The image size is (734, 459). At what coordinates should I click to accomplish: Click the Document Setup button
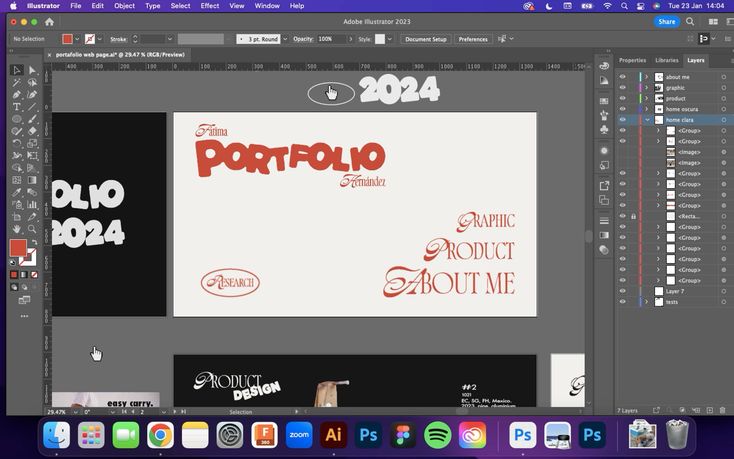[x=425, y=39]
